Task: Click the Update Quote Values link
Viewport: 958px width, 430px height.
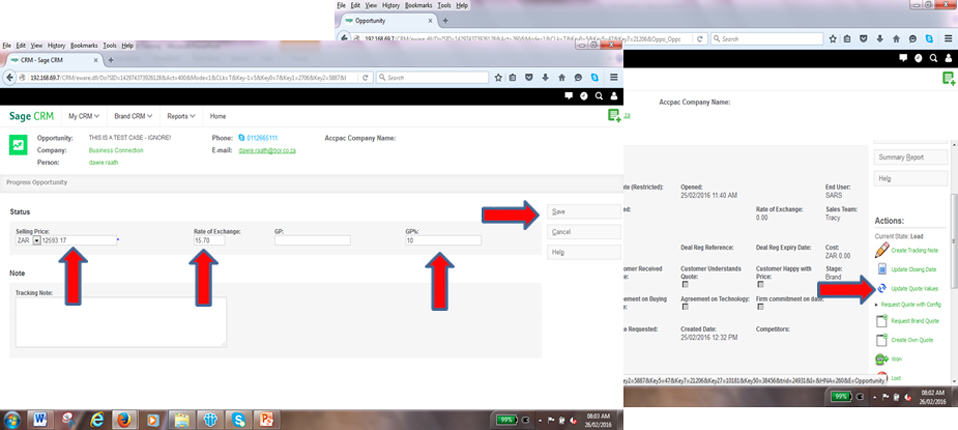Action: click(x=915, y=288)
